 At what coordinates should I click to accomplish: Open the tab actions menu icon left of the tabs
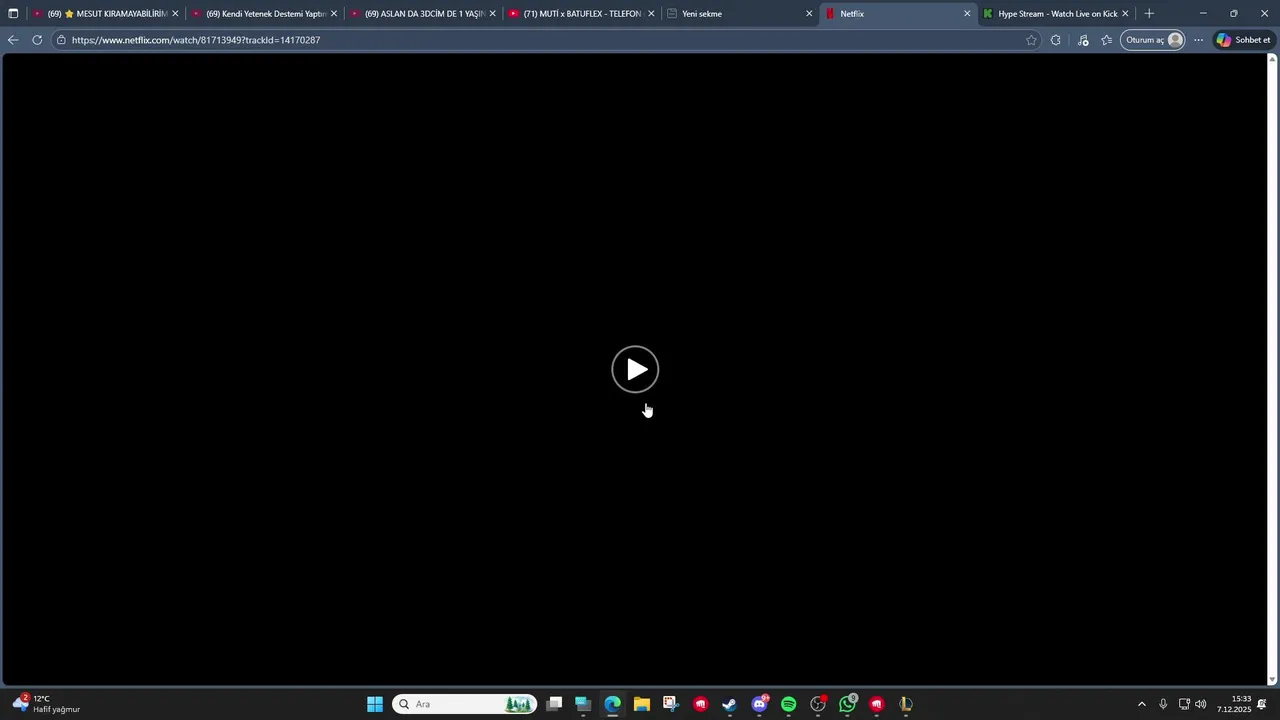(x=13, y=14)
